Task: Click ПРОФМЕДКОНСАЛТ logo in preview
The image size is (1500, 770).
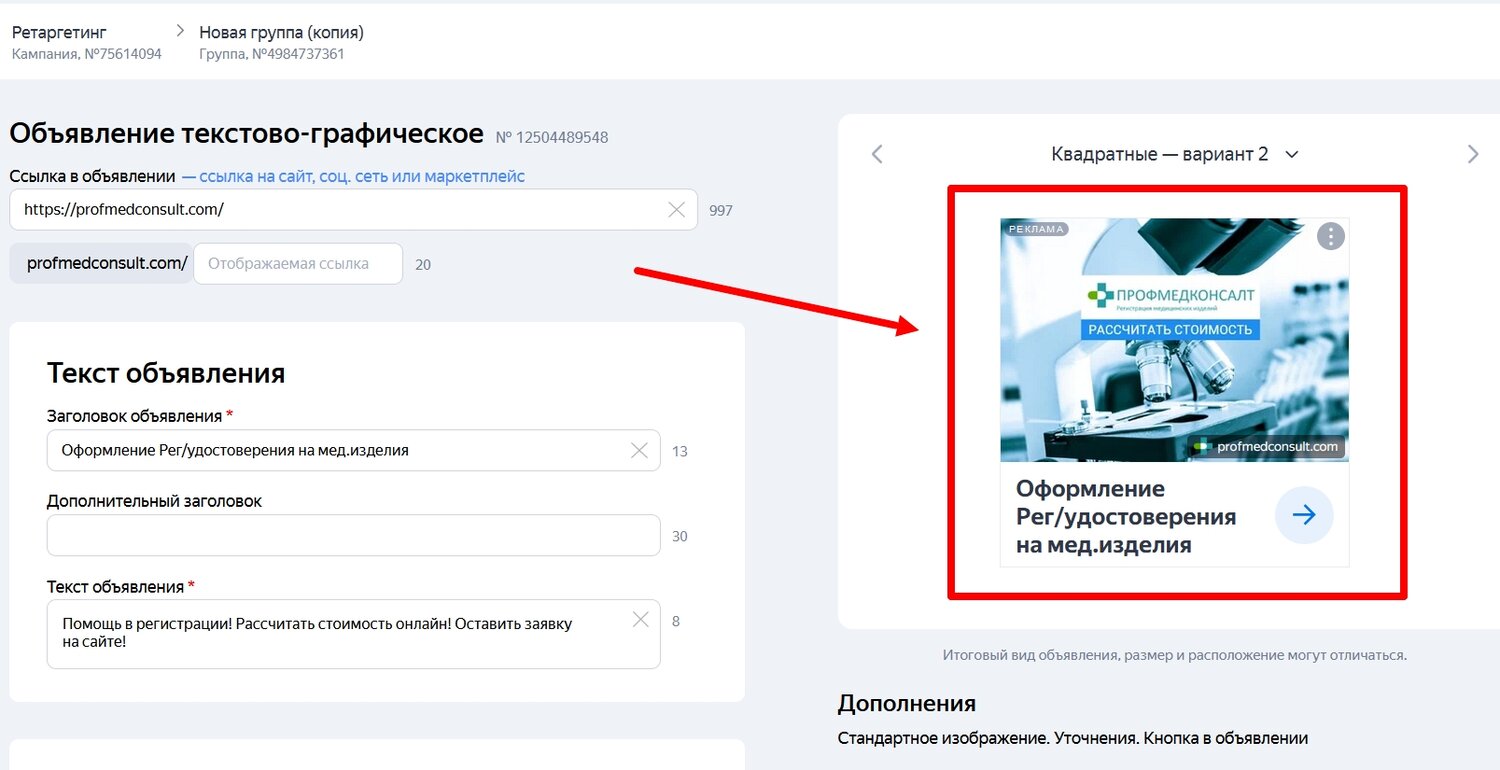Action: point(1170,298)
